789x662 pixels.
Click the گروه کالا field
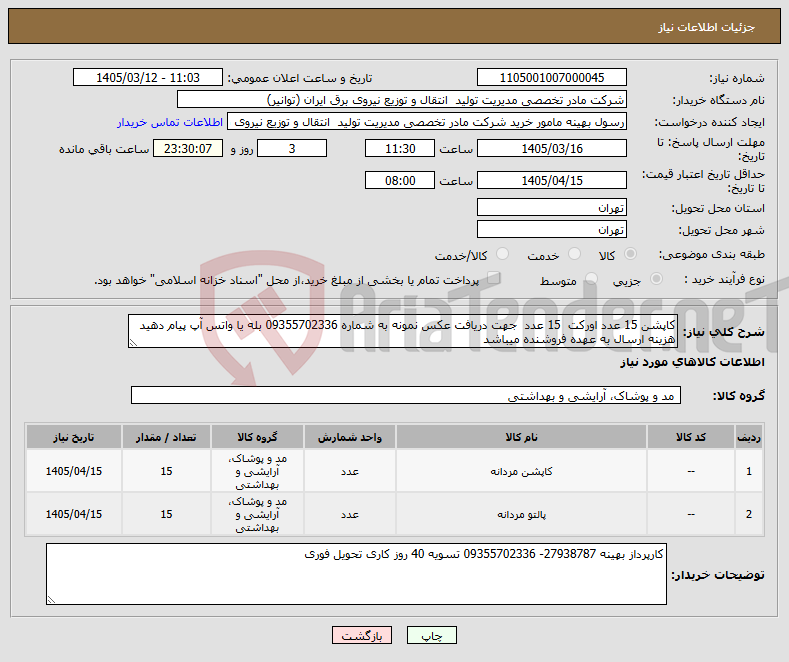(x=406, y=395)
